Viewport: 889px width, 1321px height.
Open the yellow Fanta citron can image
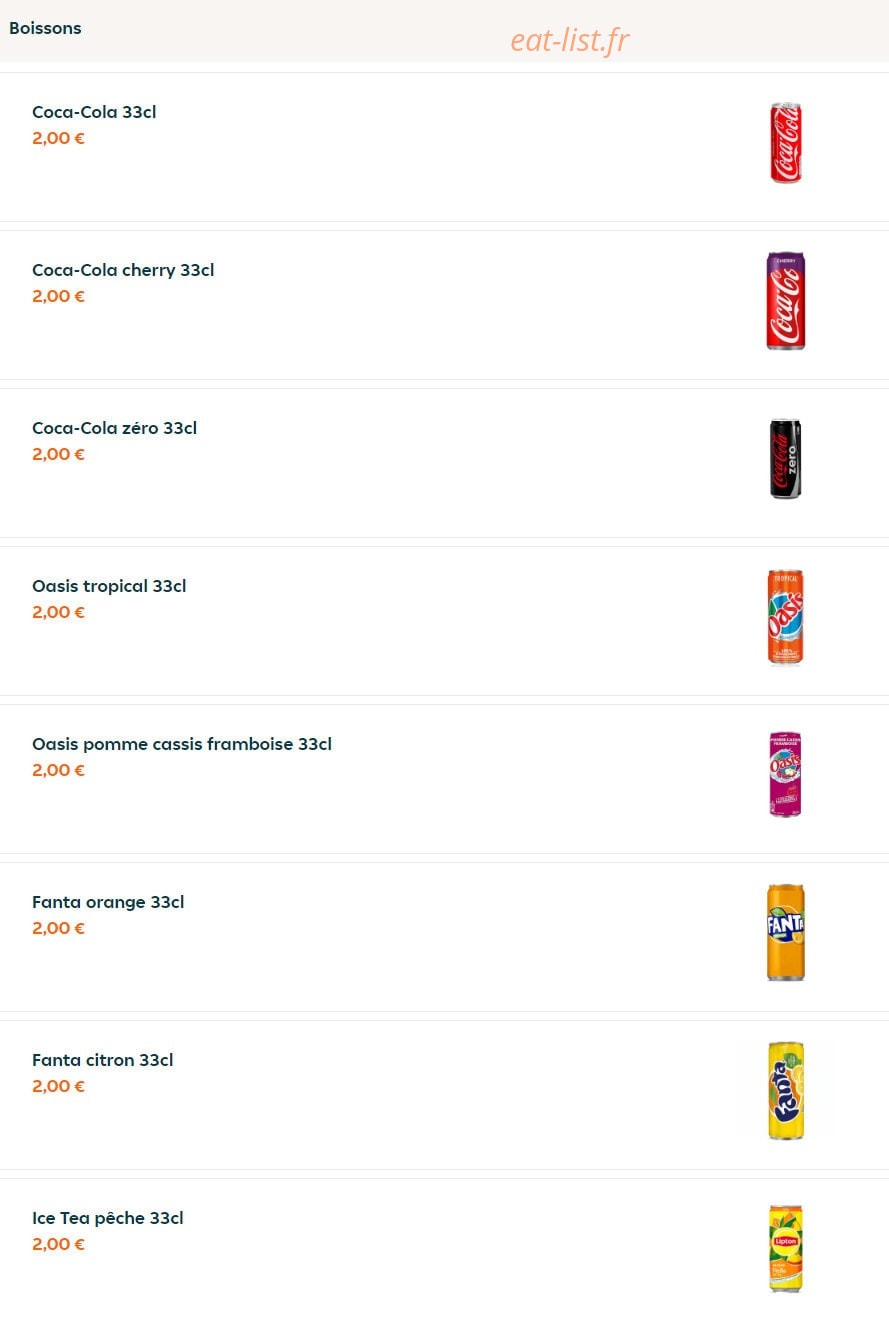pyautogui.click(x=786, y=1091)
